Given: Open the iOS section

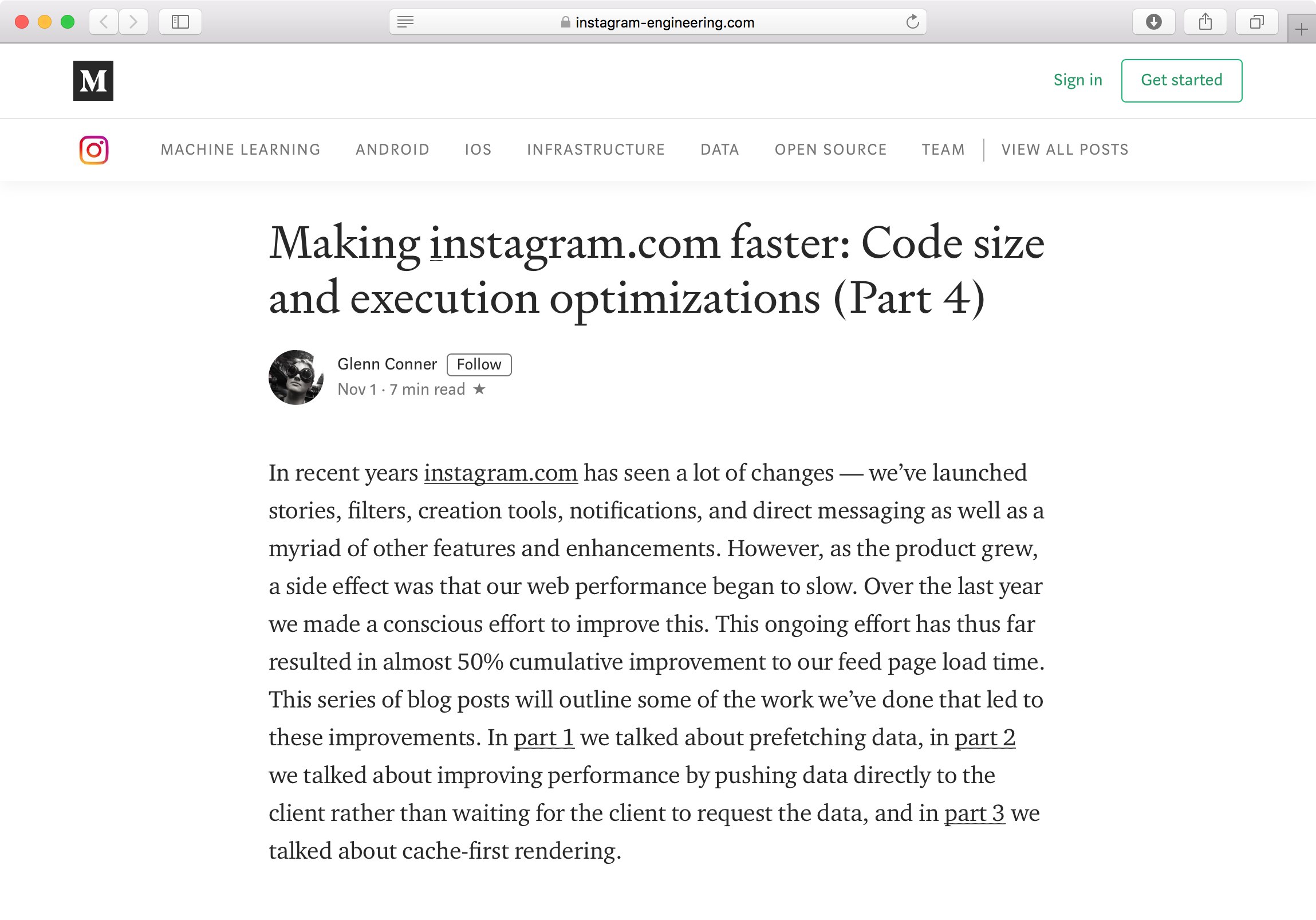Looking at the screenshot, I should (478, 150).
